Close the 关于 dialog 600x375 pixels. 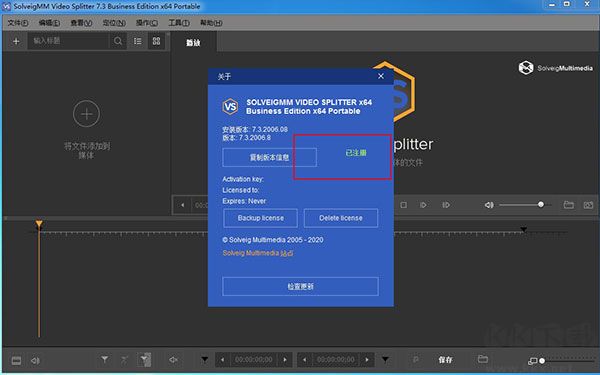(381, 76)
